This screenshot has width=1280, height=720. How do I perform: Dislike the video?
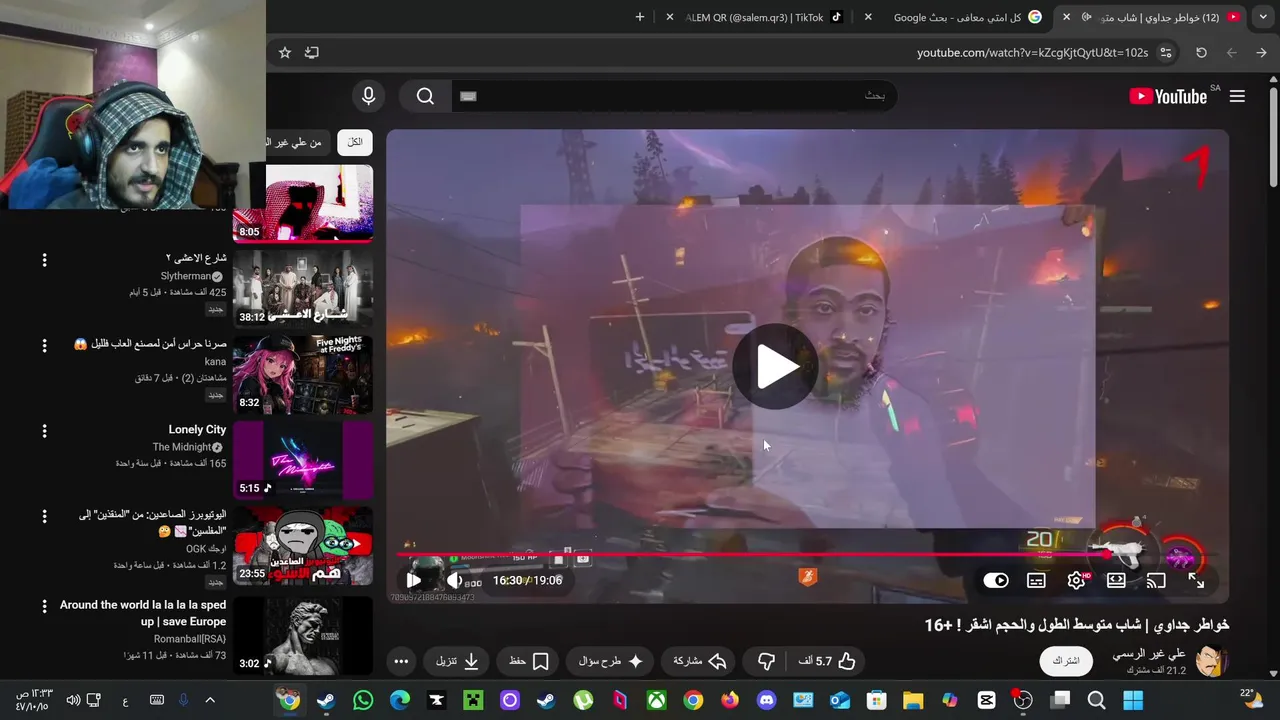click(766, 661)
